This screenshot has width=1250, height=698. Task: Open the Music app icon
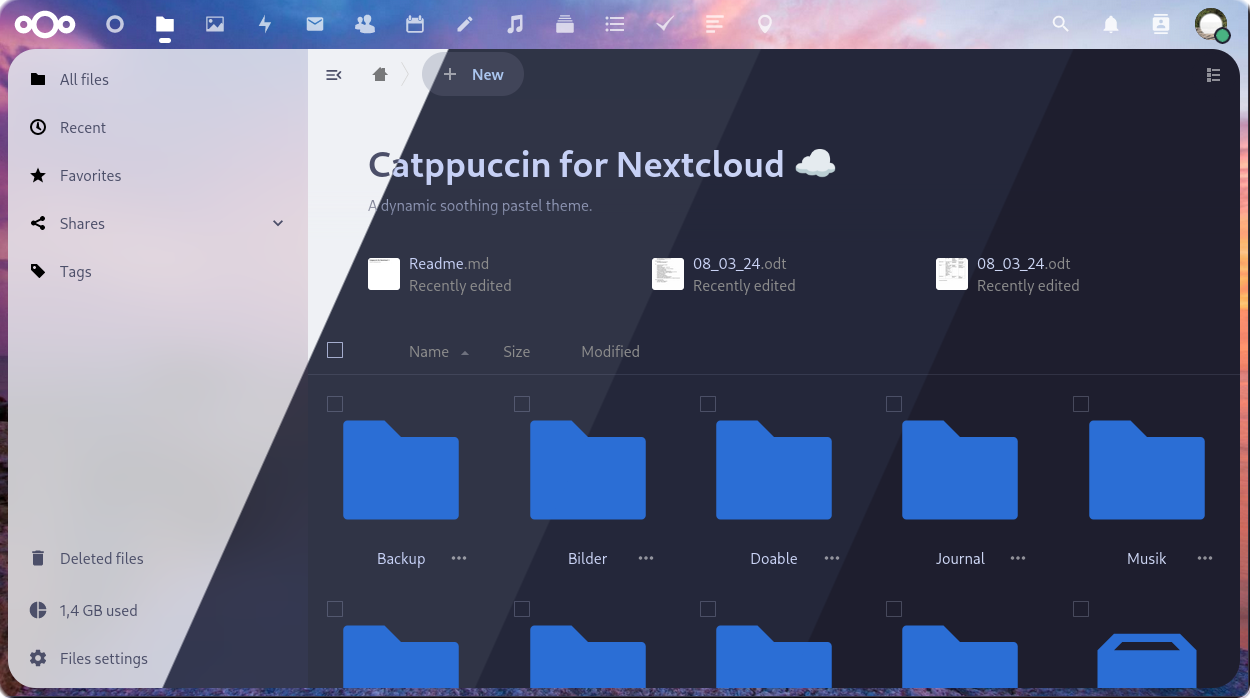(x=515, y=24)
